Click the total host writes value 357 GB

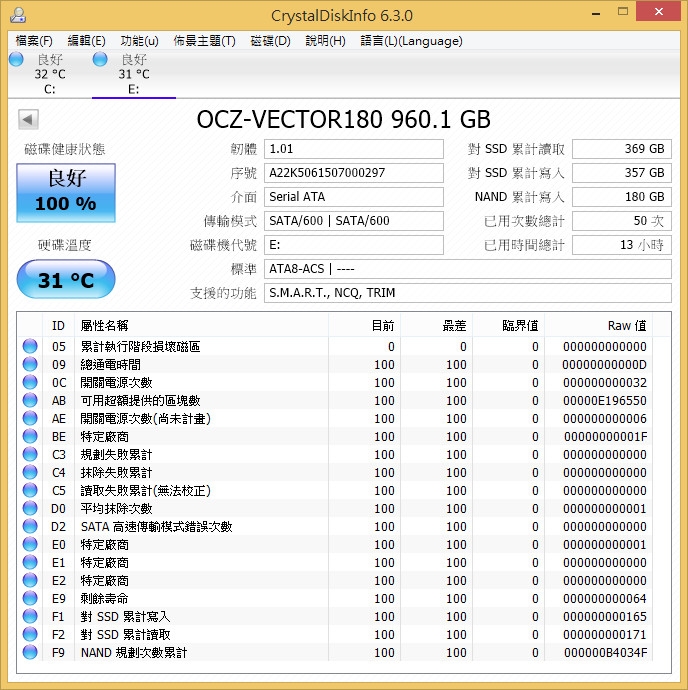[622, 172]
